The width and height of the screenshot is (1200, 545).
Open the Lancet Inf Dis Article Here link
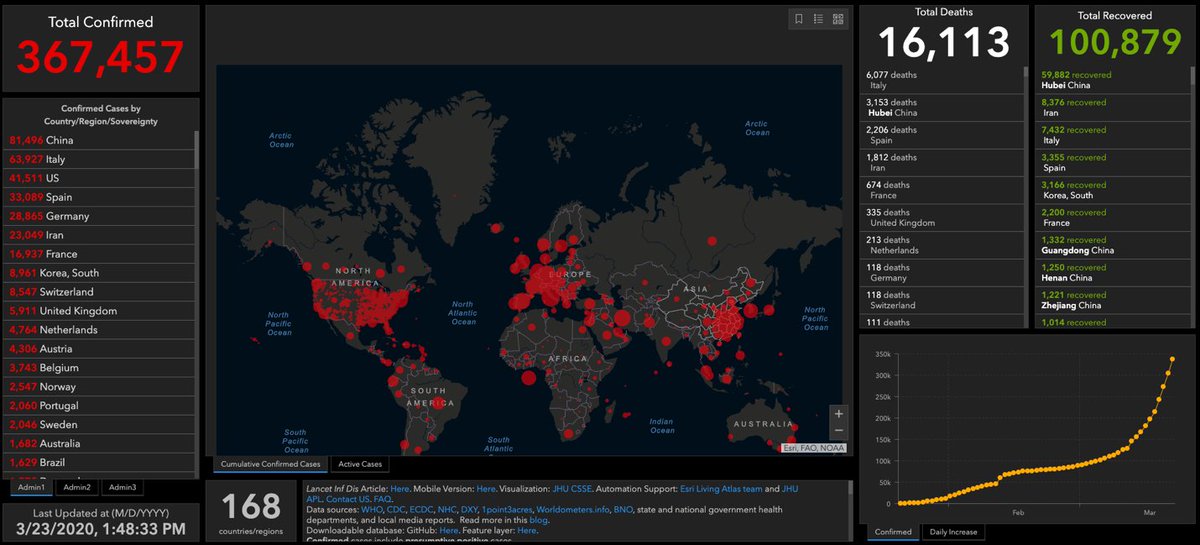tap(400, 489)
